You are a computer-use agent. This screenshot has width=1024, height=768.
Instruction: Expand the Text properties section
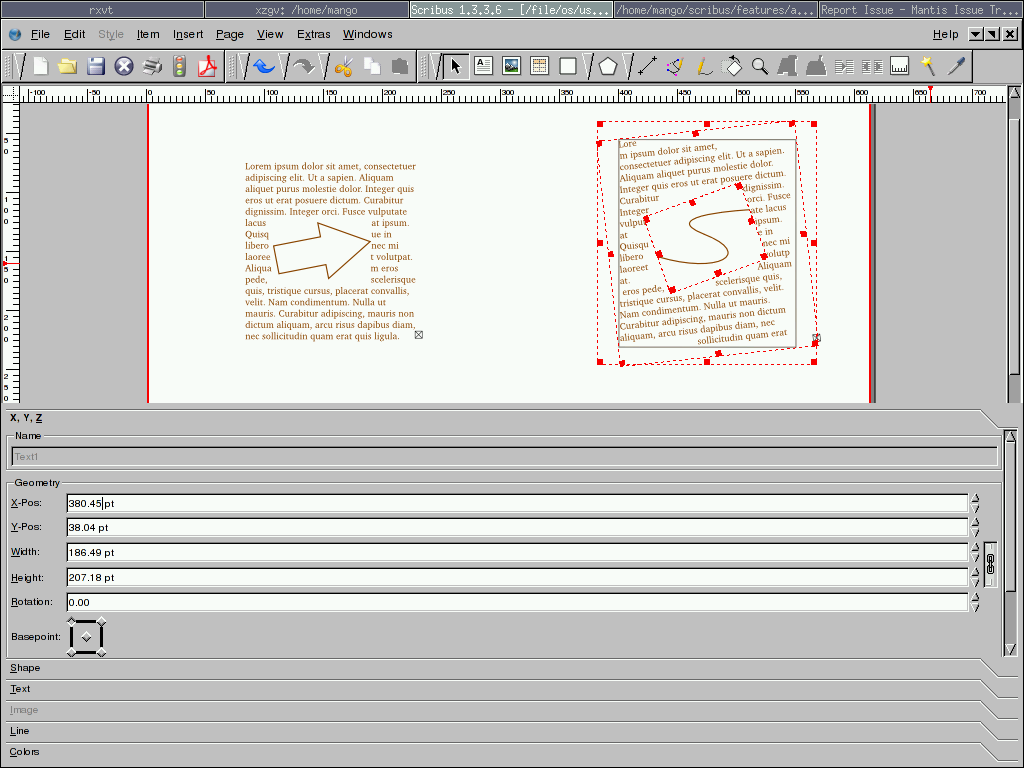tap(20, 689)
